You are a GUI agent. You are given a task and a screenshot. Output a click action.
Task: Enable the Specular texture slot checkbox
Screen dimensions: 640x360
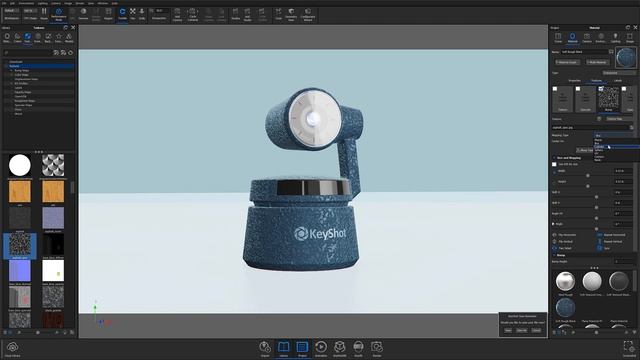[578, 89]
